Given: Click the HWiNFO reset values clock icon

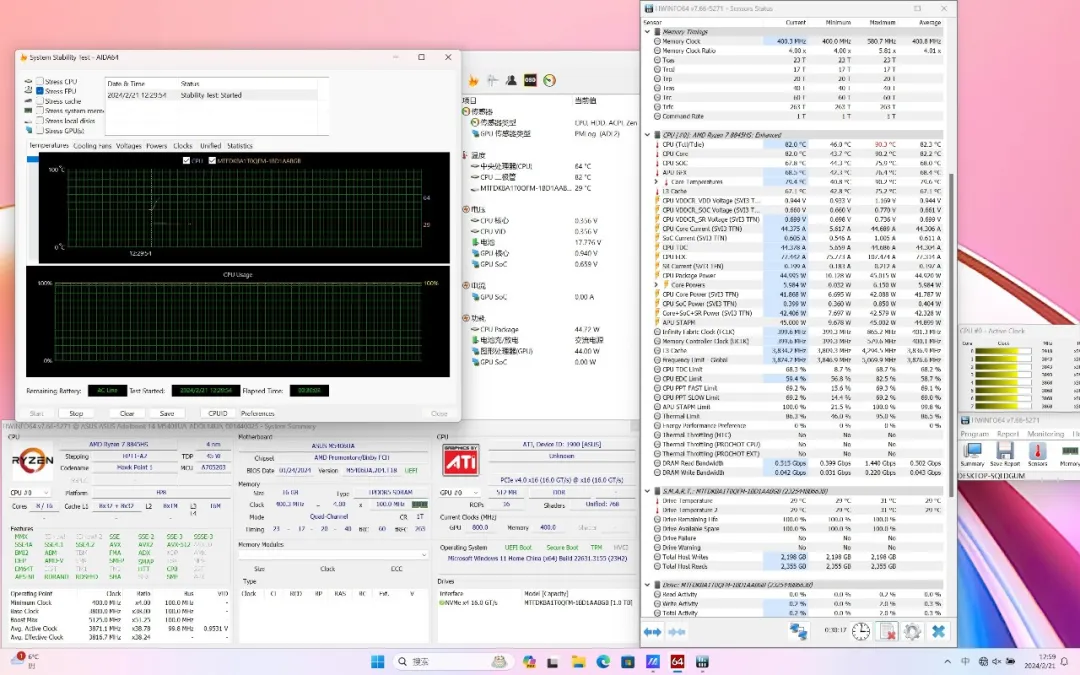Looking at the screenshot, I should click(x=861, y=631).
